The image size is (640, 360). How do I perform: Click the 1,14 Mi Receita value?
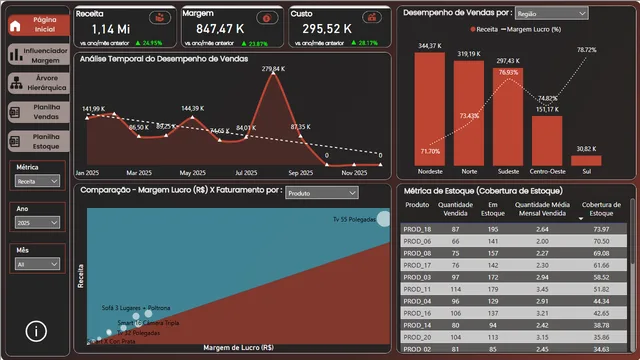point(111,29)
